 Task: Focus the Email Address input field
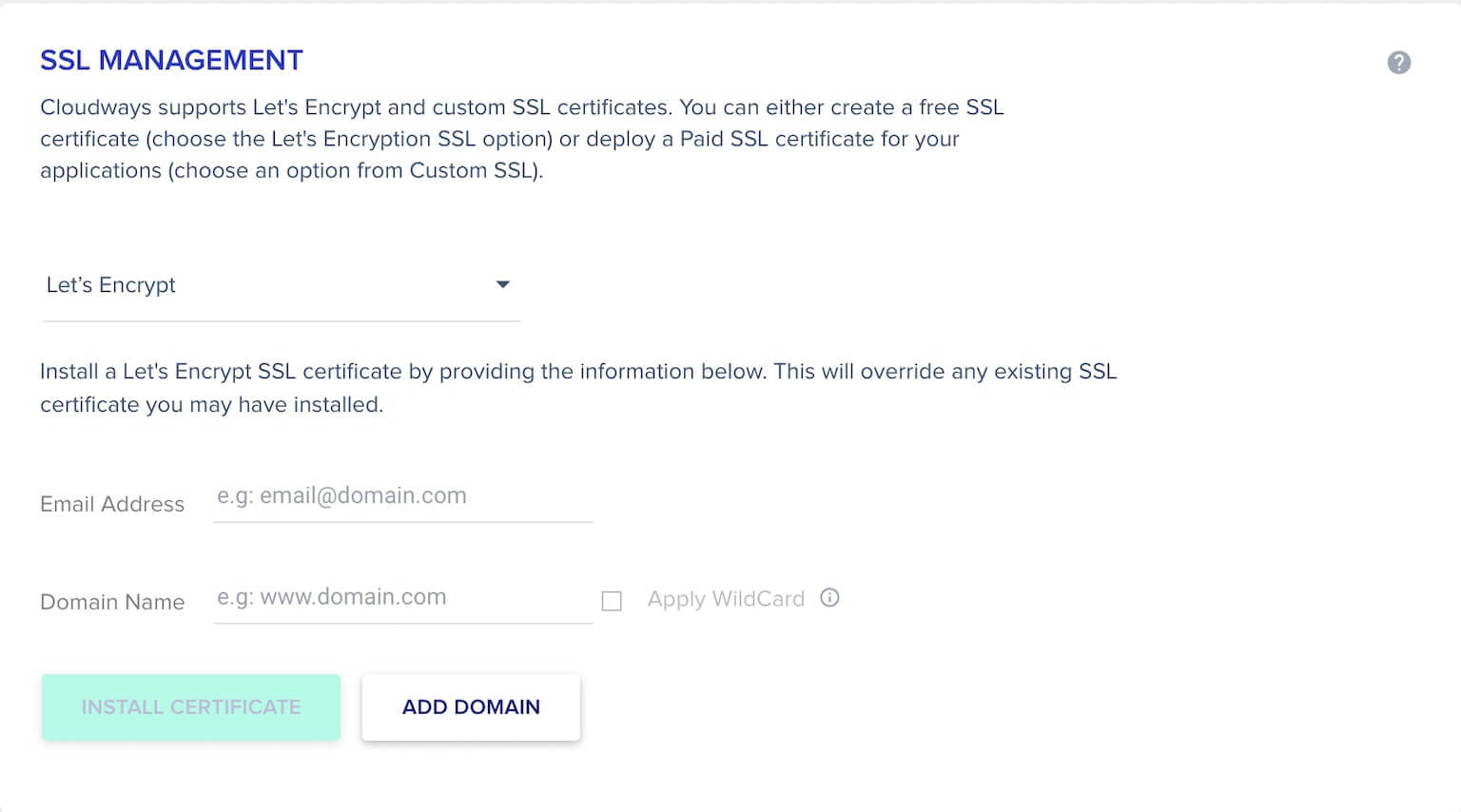tap(403, 496)
